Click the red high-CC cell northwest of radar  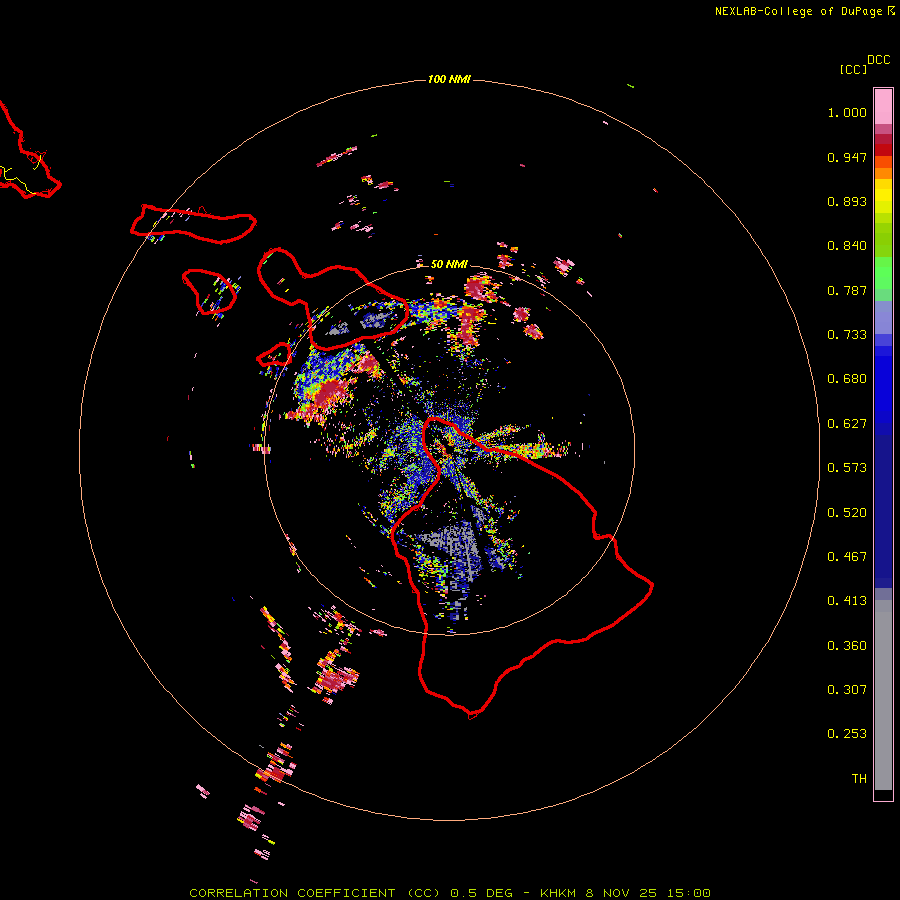click(x=330, y=393)
